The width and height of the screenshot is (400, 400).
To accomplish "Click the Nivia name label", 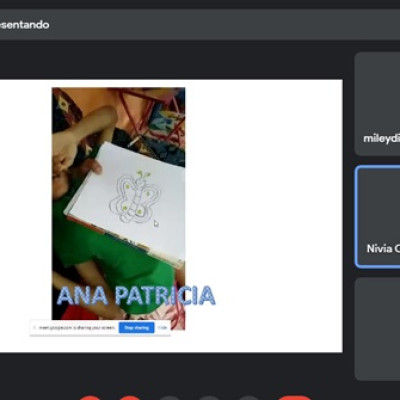I will point(383,248).
